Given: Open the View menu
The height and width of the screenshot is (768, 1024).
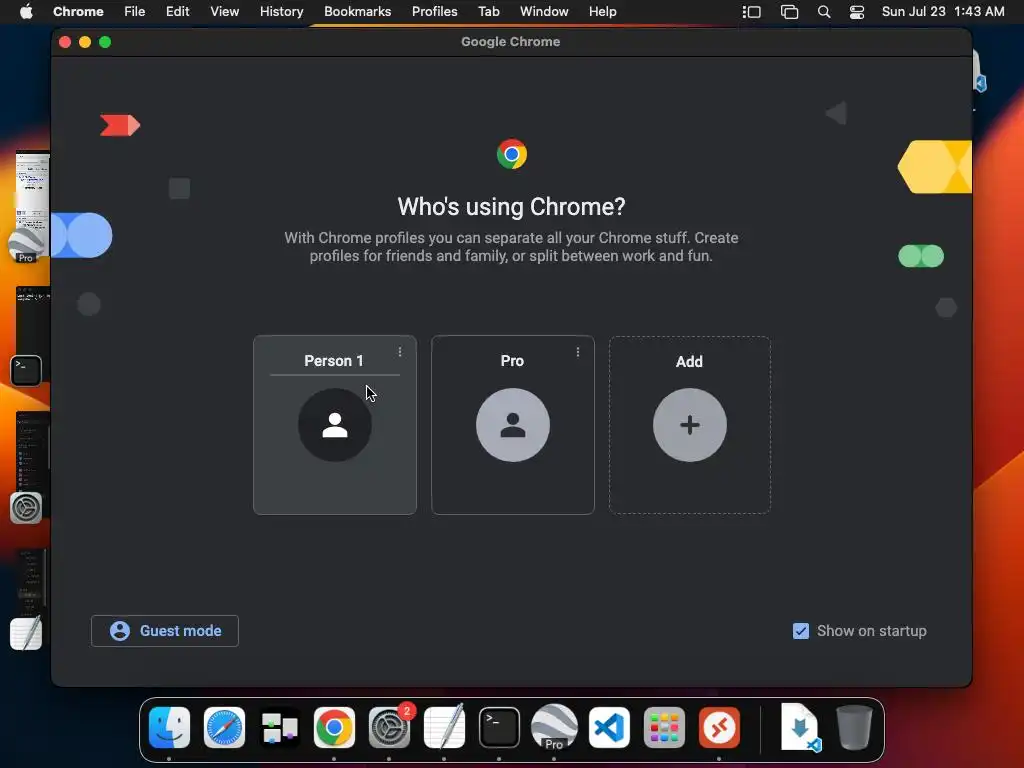Looking at the screenshot, I should (x=224, y=12).
